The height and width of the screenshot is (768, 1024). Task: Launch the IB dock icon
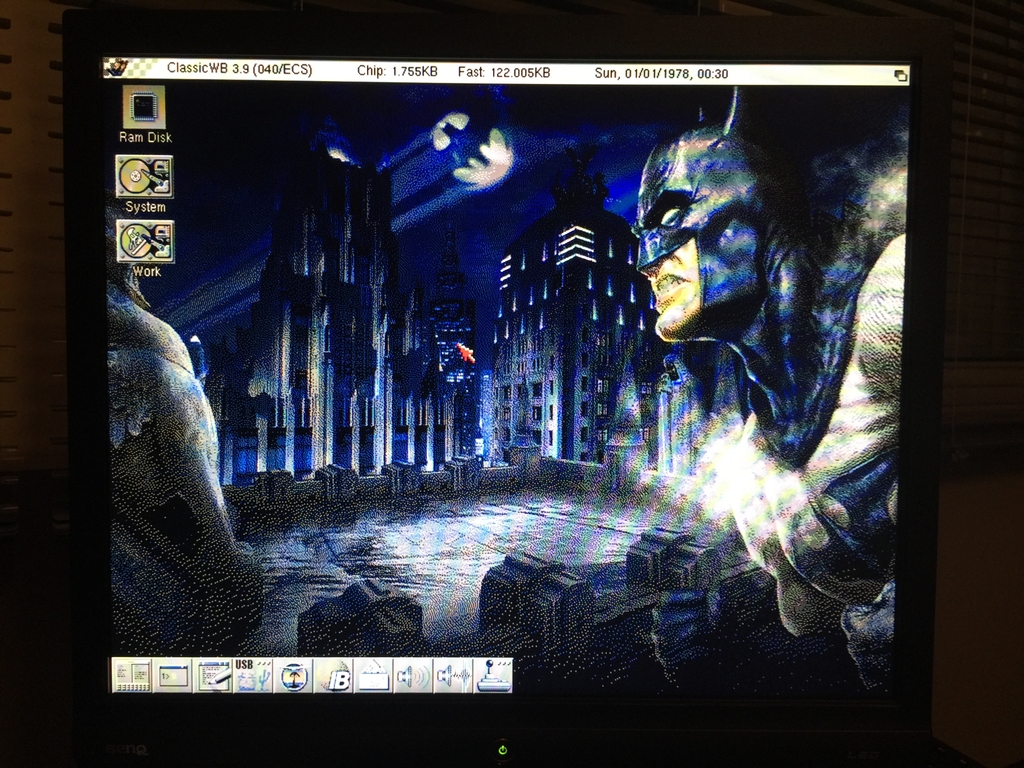[x=333, y=675]
